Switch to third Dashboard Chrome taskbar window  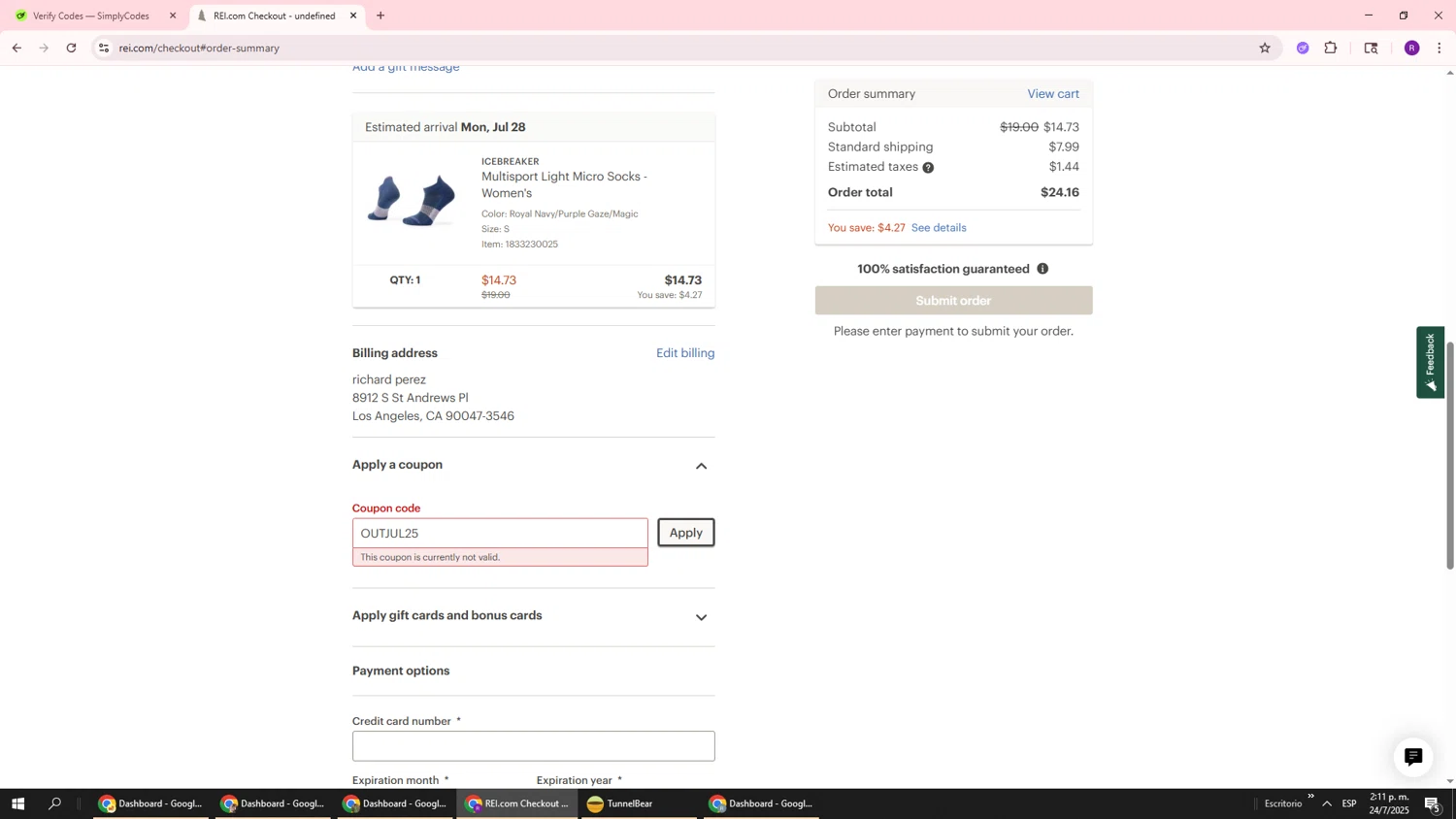(x=395, y=803)
